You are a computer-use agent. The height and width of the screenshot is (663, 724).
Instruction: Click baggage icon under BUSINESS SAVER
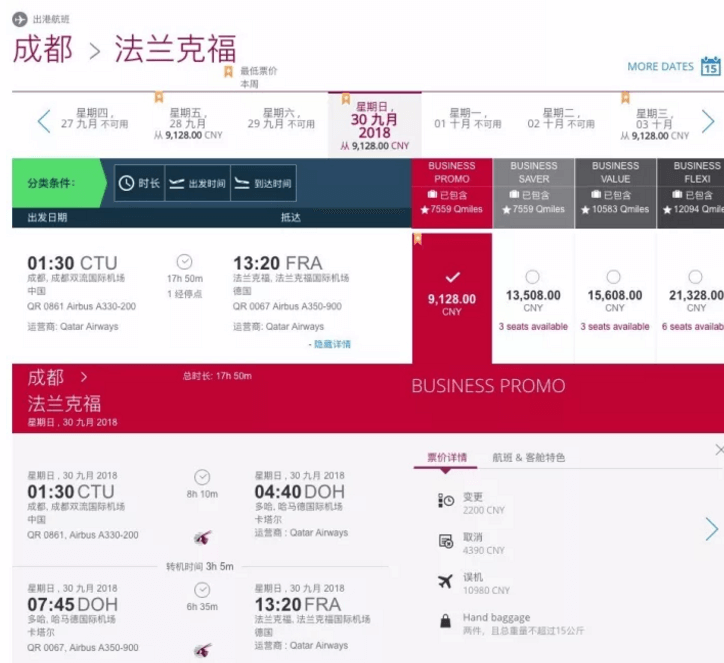(514, 194)
